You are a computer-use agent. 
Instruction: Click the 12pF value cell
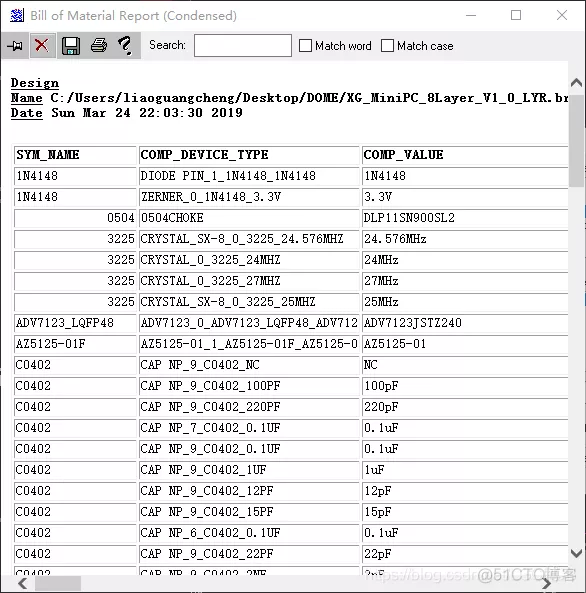pyautogui.click(x=465, y=491)
